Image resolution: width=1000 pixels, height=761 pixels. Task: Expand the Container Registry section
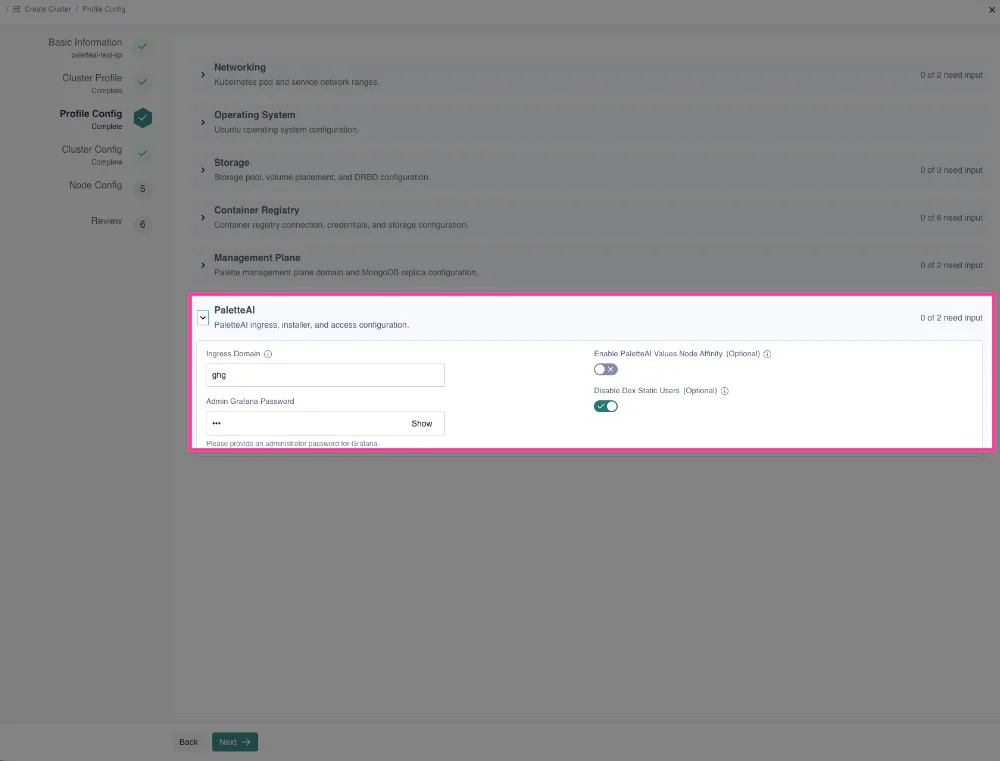pos(203,218)
